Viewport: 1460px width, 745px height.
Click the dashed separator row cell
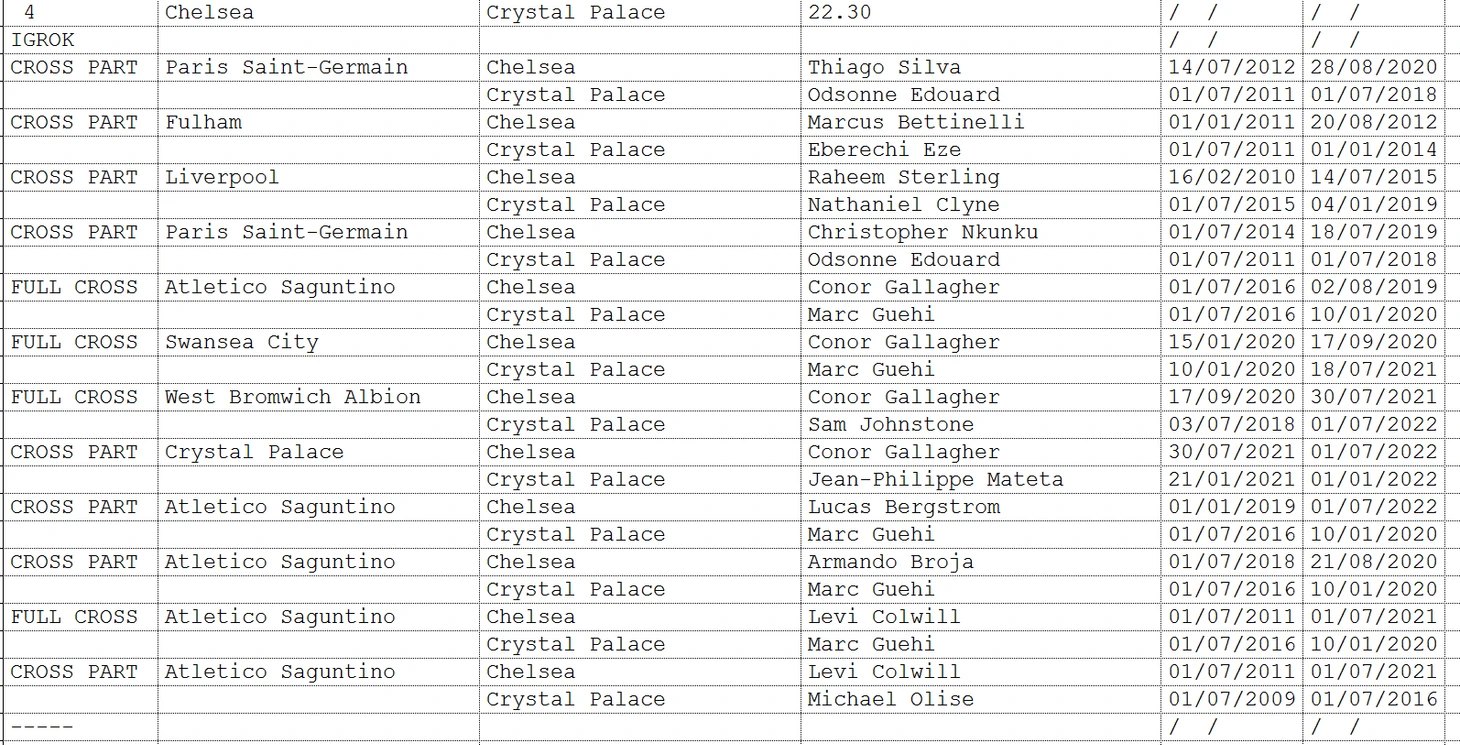(81, 727)
